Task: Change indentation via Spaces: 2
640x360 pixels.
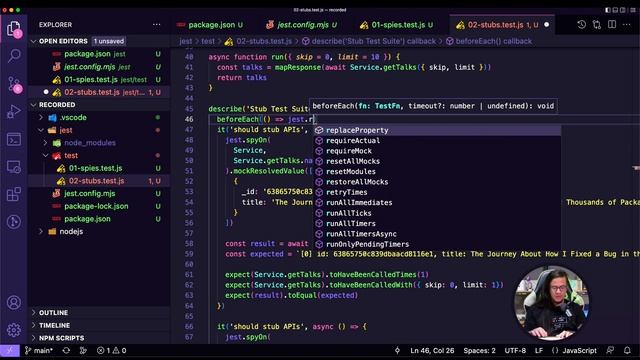Action: click(x=479, y=350)
